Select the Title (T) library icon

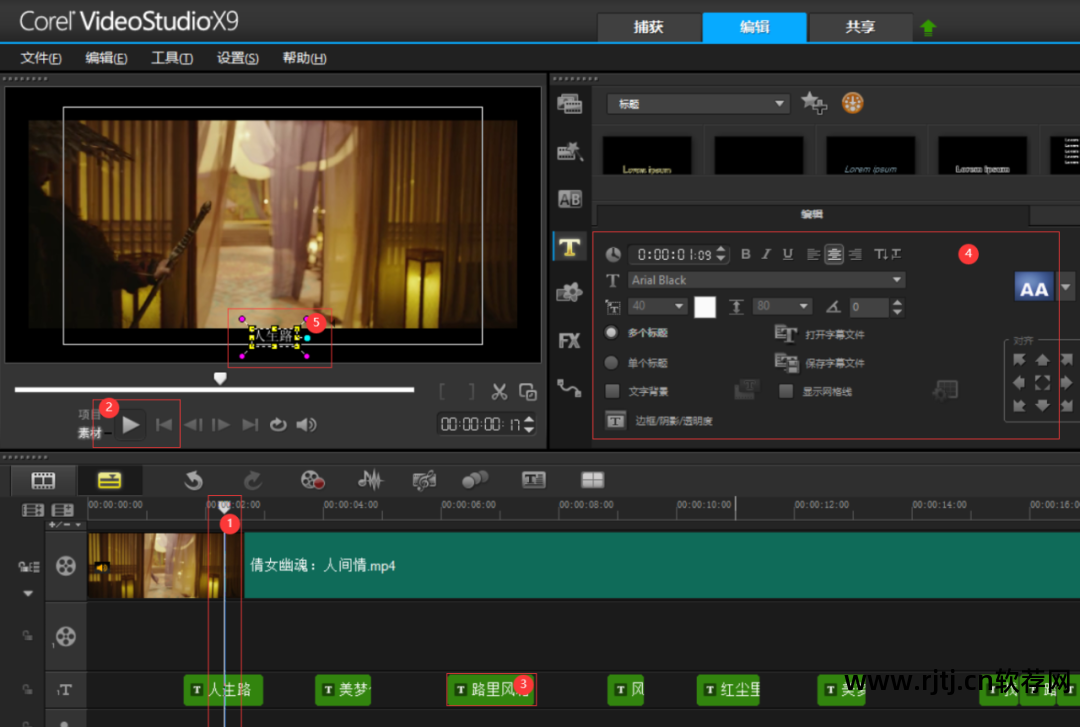click(x=570, y=246)
